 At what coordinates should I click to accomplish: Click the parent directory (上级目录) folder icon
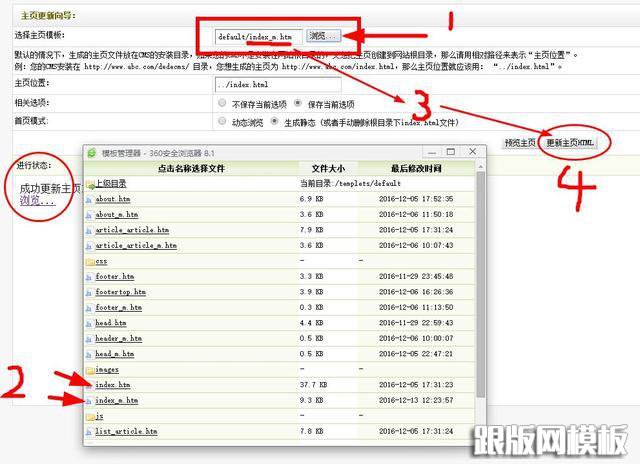tap(89, 184)
